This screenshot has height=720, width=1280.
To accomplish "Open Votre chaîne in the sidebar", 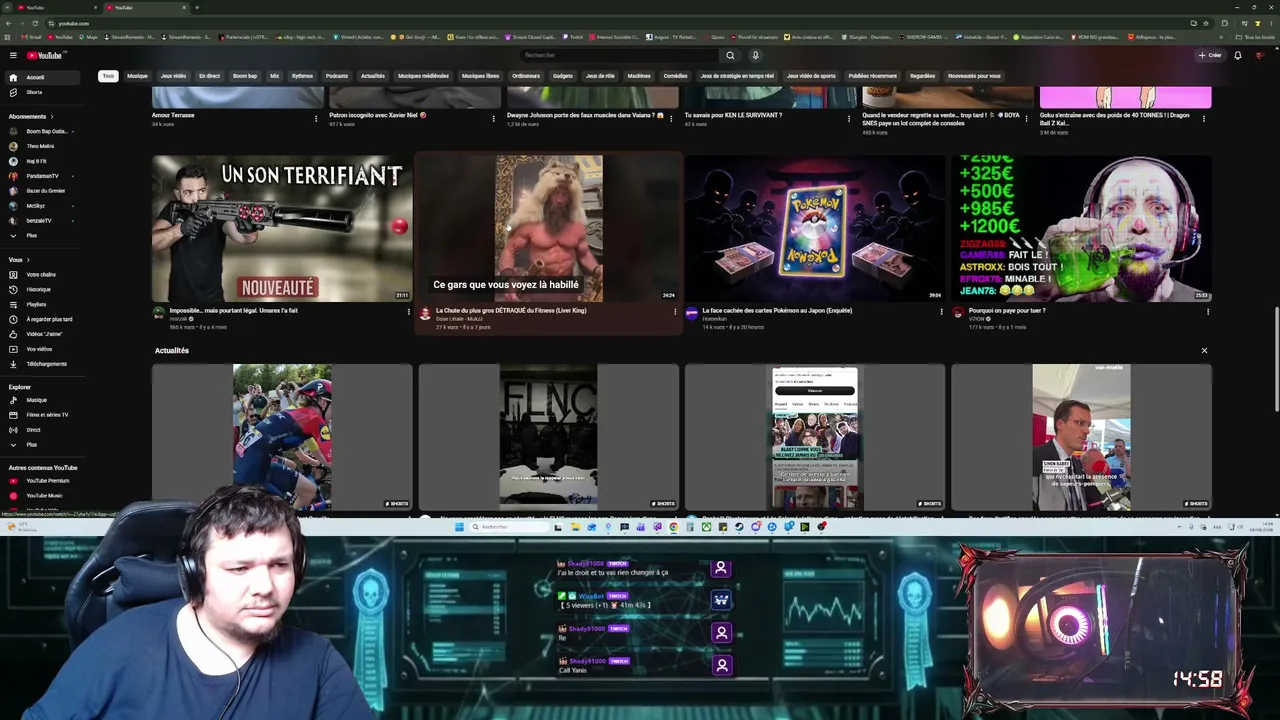I will (40, 274).
